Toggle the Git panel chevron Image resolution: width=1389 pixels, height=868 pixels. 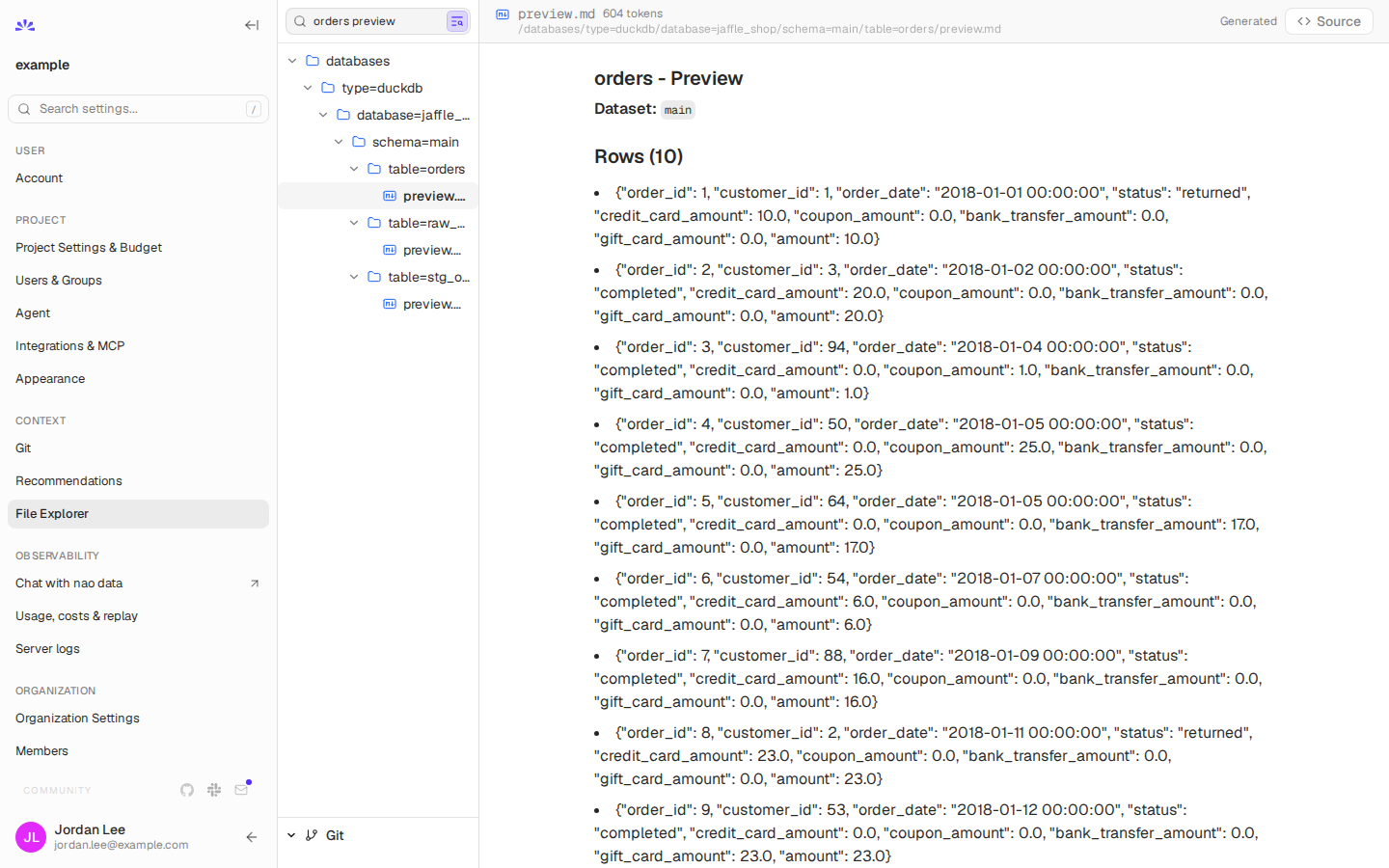point(291,835)
